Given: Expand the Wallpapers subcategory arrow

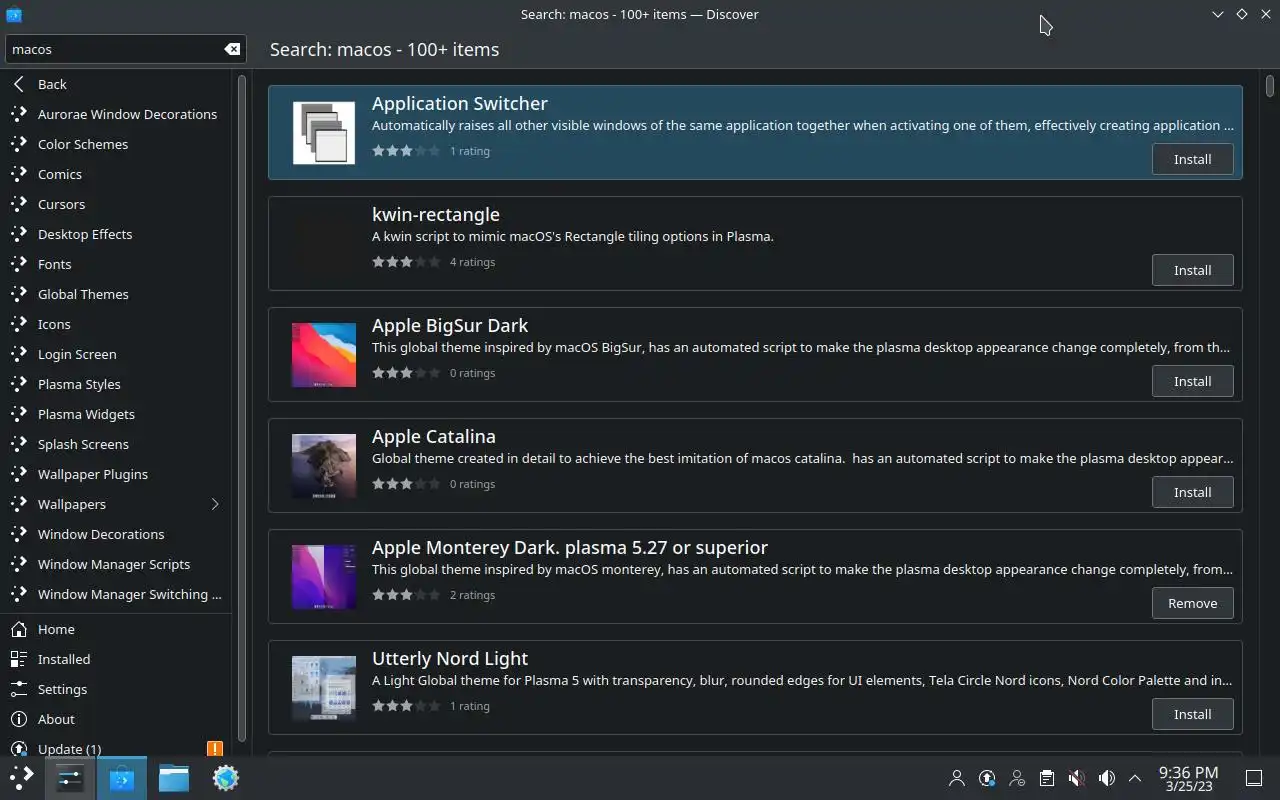Looking at the screenshot, I should (x=214, y=504).
